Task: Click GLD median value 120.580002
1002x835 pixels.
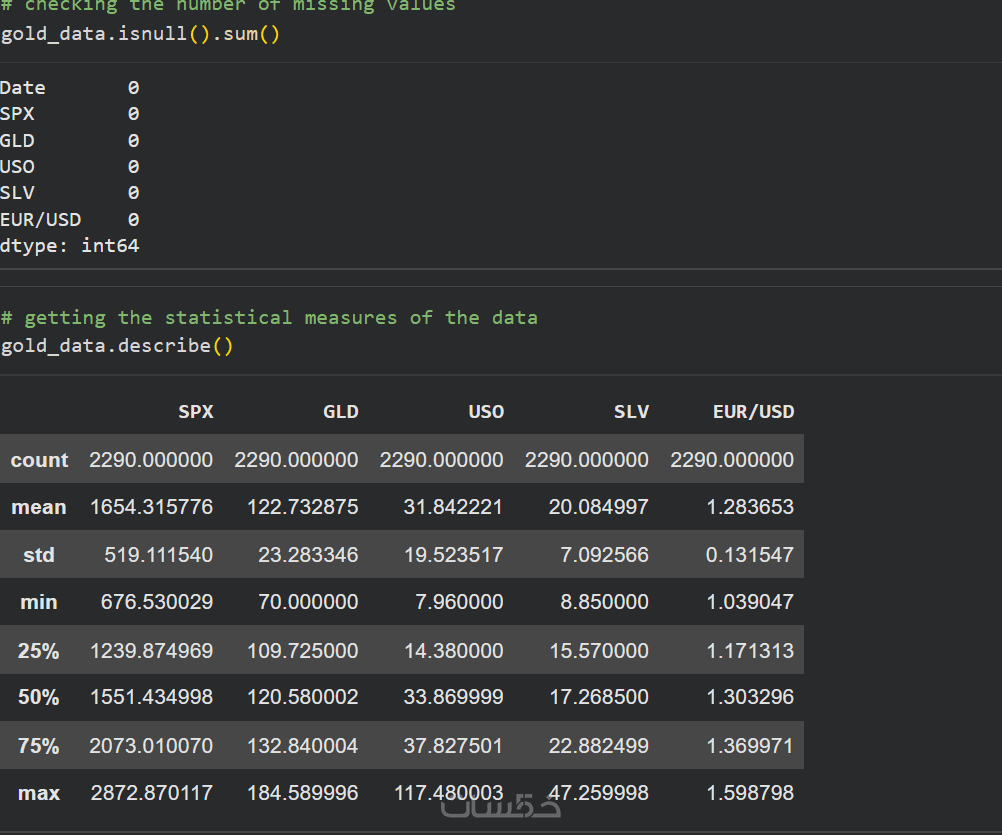Action: 302,696
